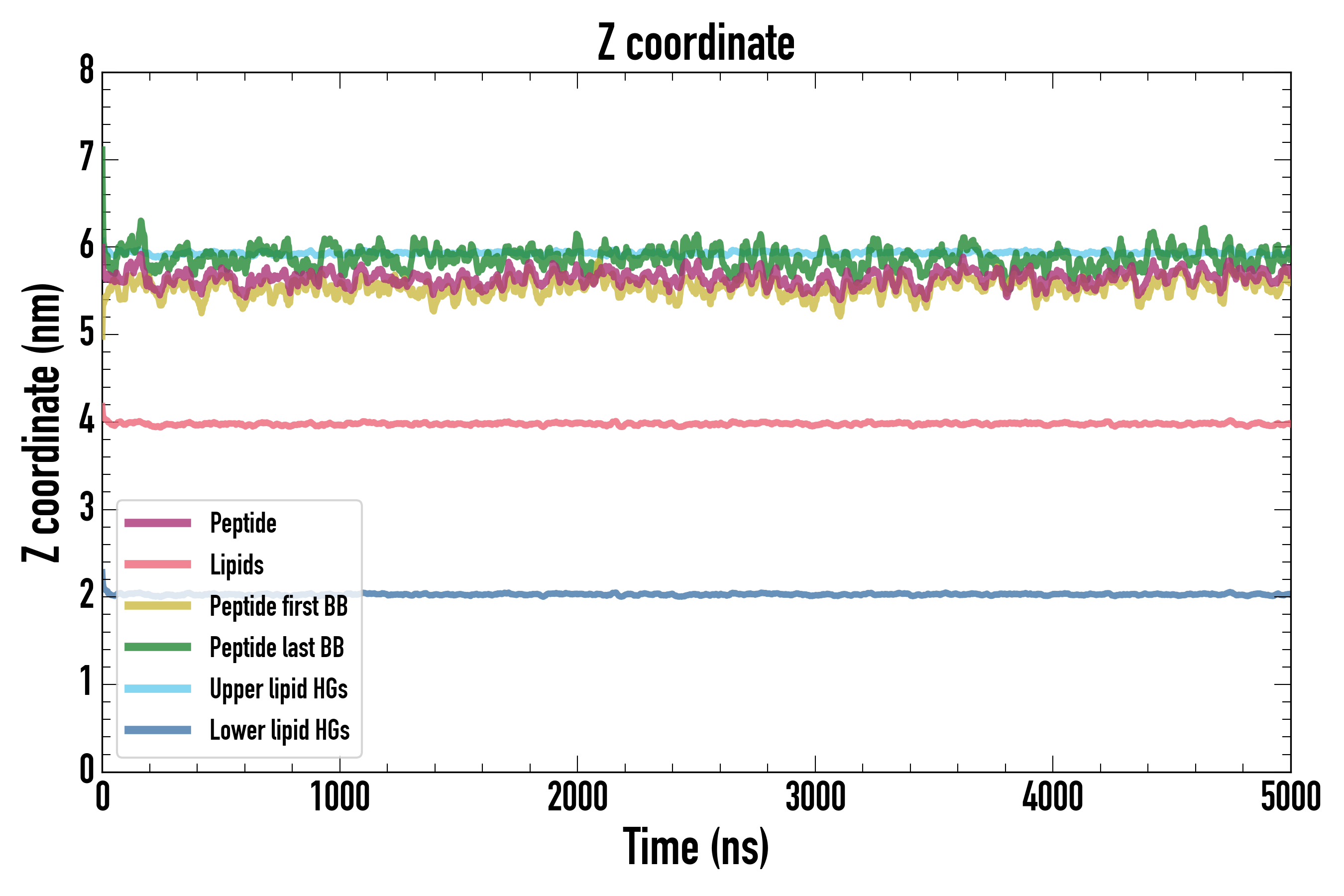
Task: Click the Upper lipid HGs cyan swatch
Action: coord(158,688)
